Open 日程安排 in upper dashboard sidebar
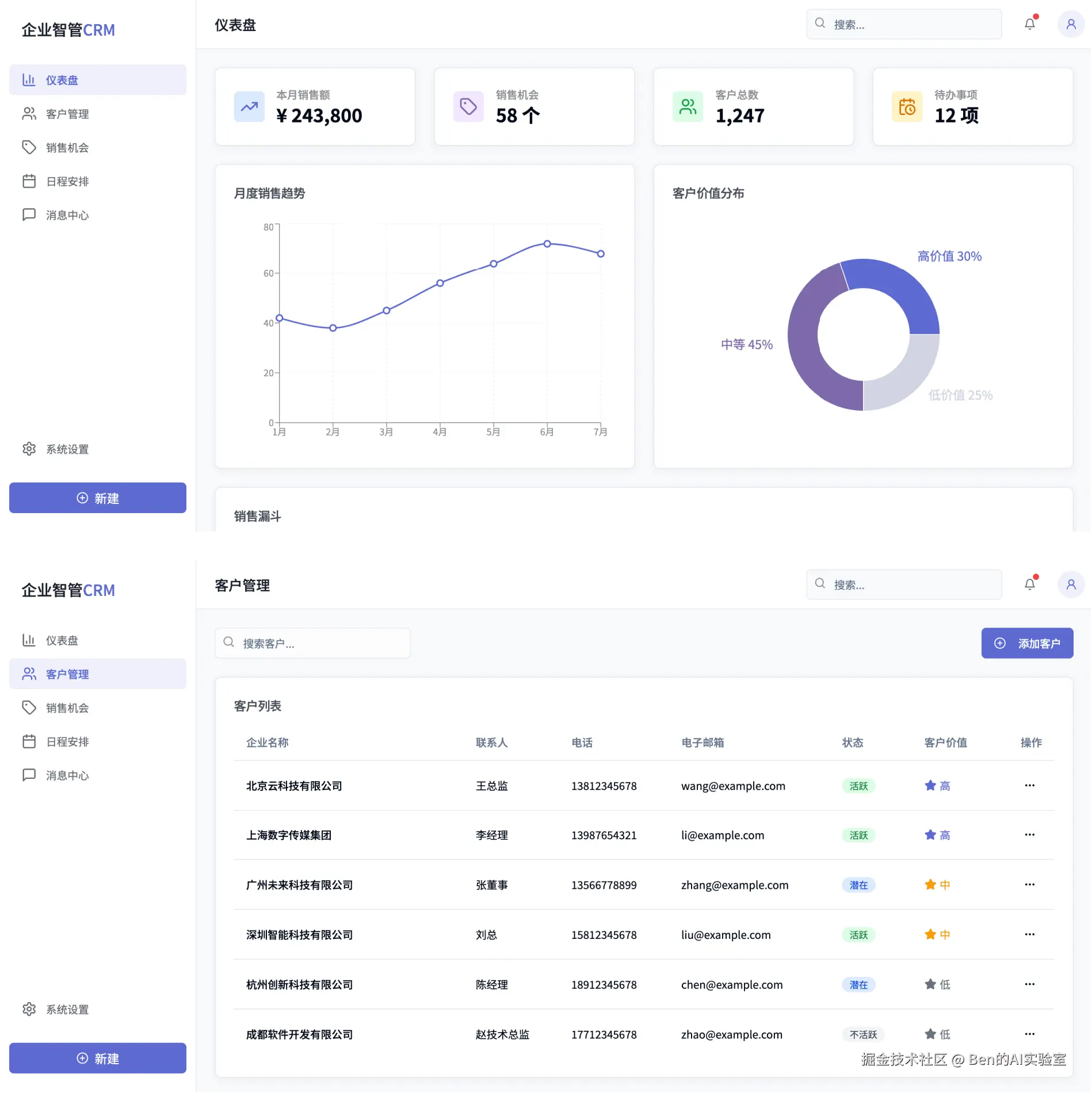This screenshot has height=1093, width=1092. 98,181
